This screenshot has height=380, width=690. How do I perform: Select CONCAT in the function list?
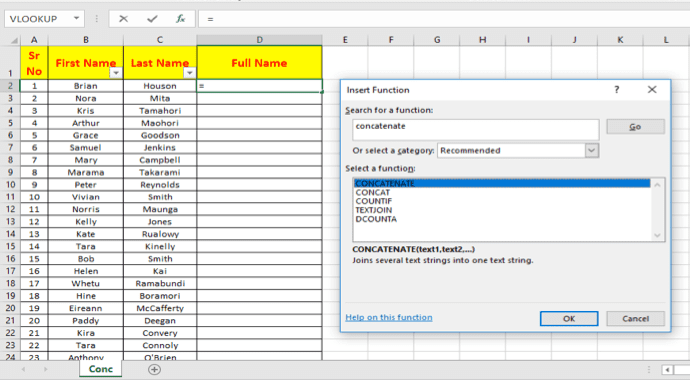click(502, 192)
